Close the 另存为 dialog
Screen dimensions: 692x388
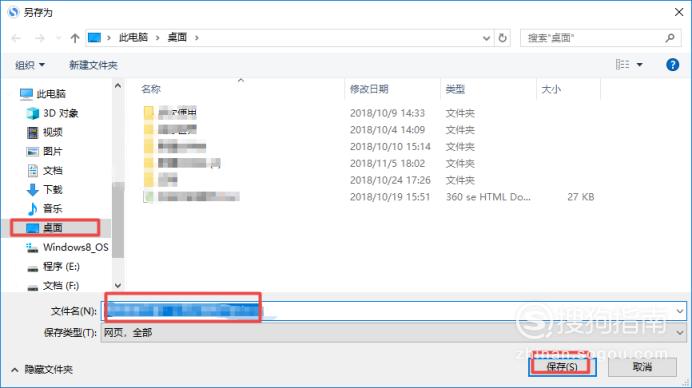click(679, 12)
